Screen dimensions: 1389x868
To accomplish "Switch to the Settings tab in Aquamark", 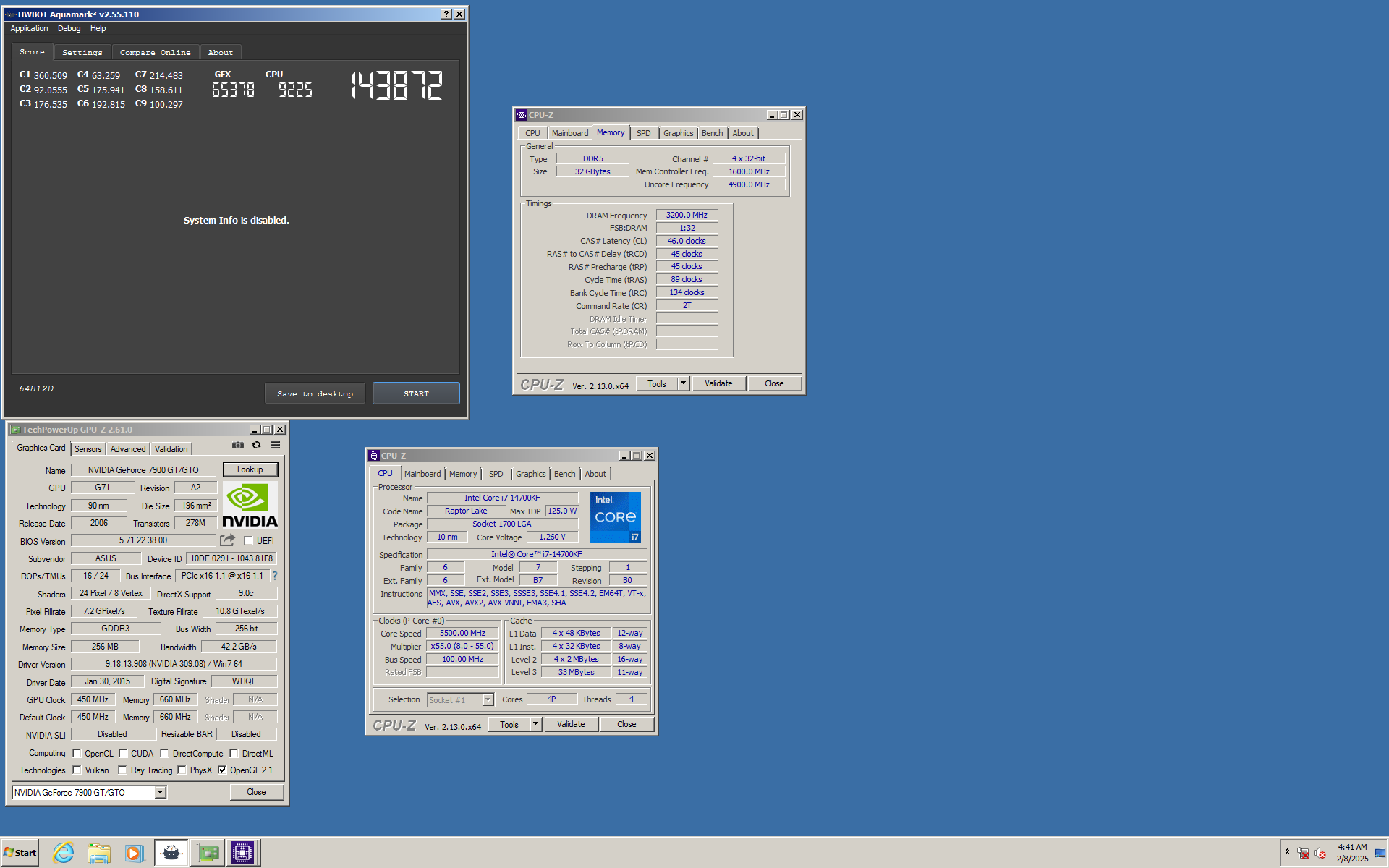I will 82,52.
